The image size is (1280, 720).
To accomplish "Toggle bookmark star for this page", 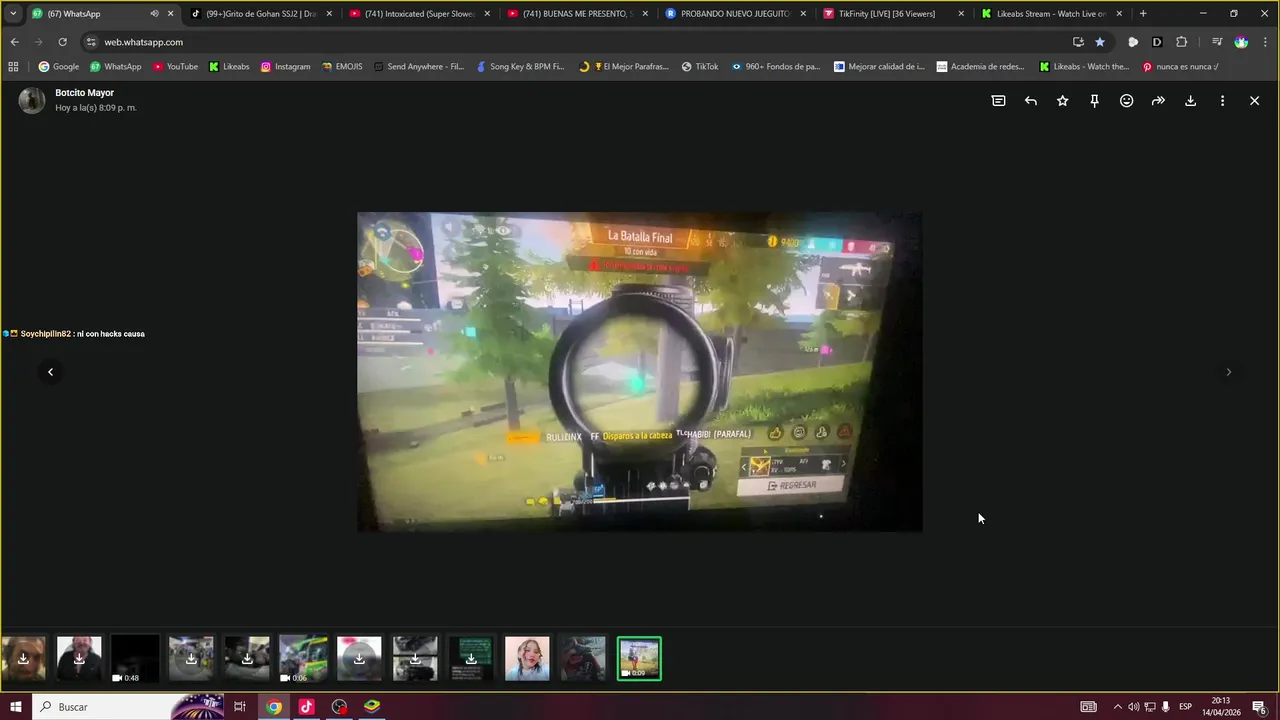I will (1100, 42).
